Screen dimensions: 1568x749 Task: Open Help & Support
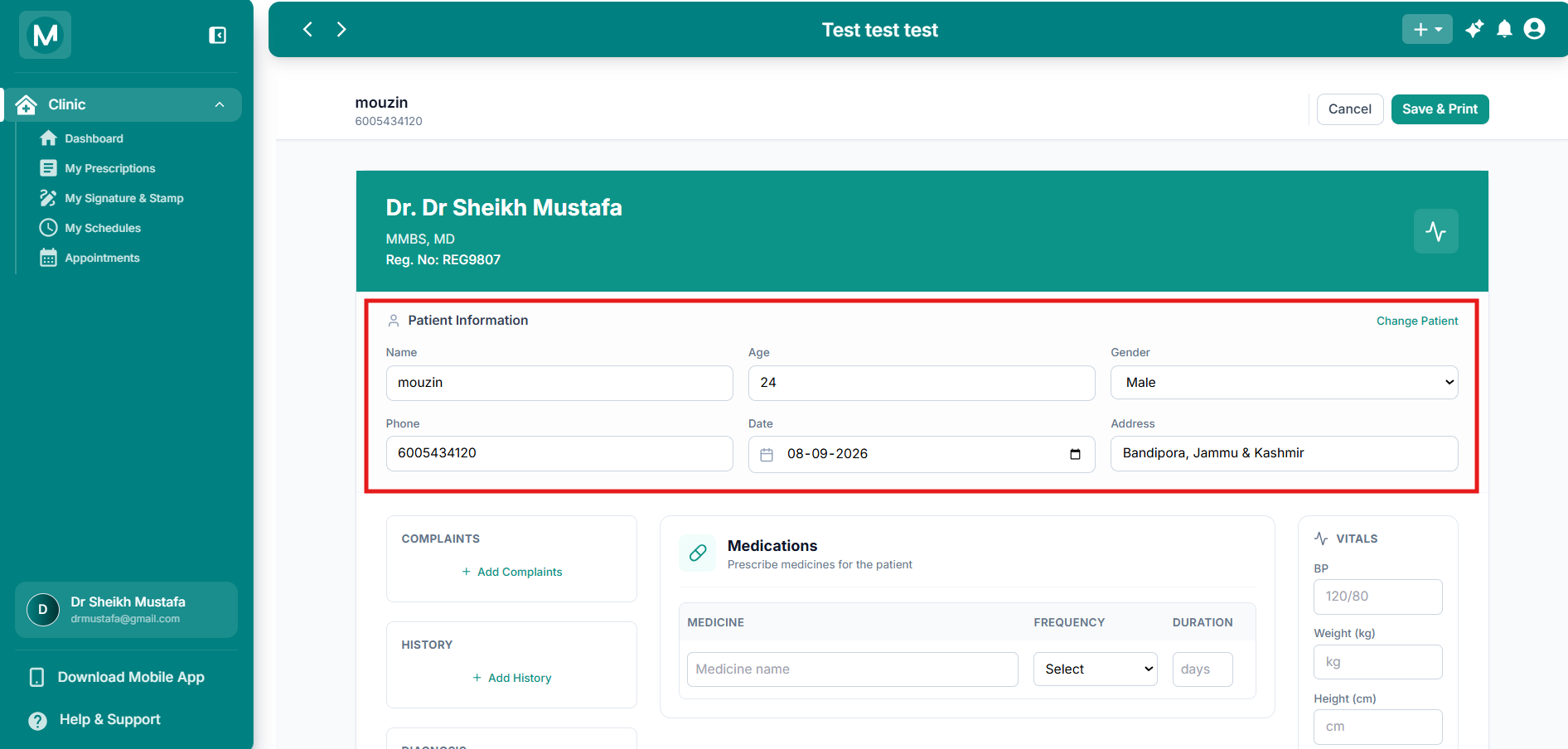(x=95, y=719)
